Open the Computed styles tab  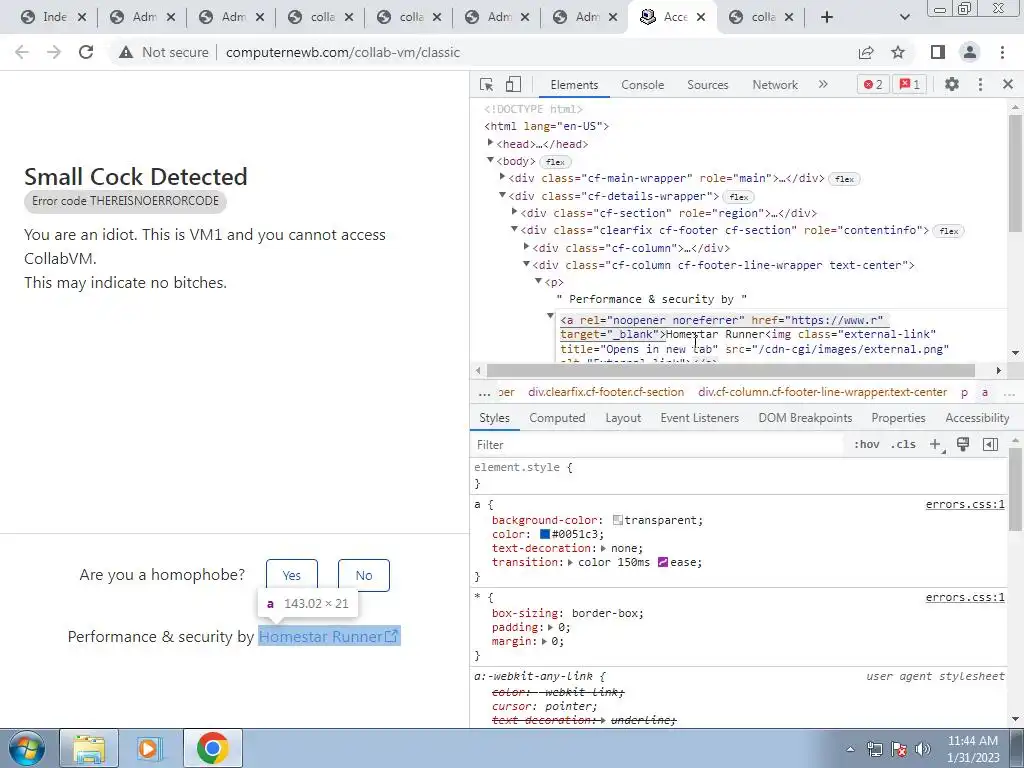click(557, 418)
